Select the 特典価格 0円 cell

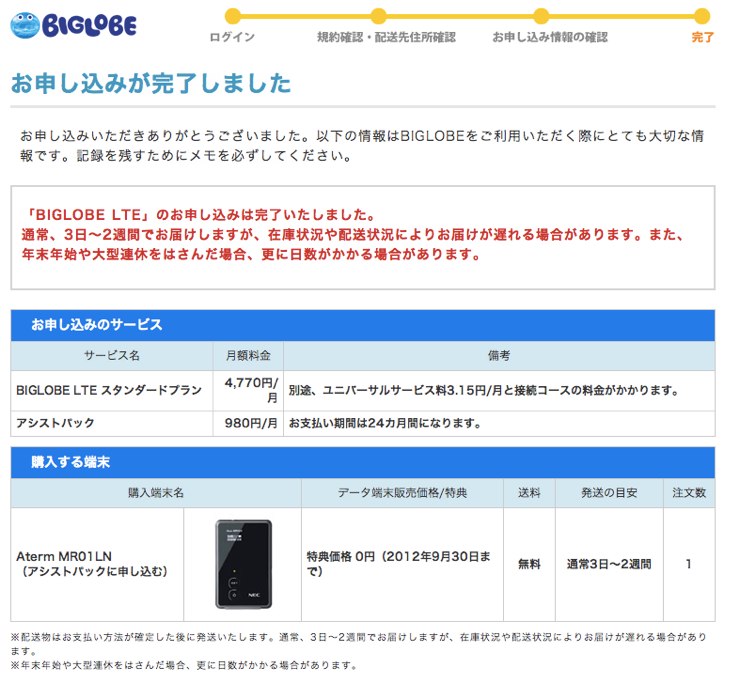click(402, 565)
